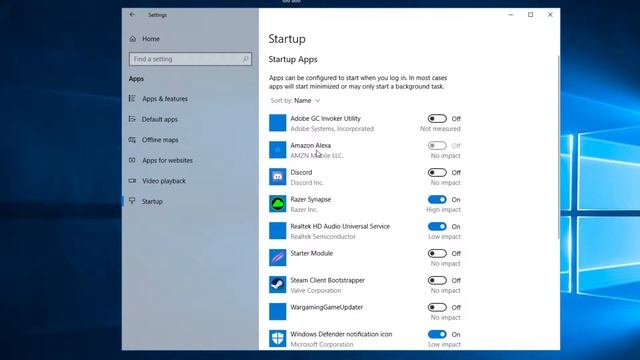Click the Offline maps icon

tap(132, 140)
